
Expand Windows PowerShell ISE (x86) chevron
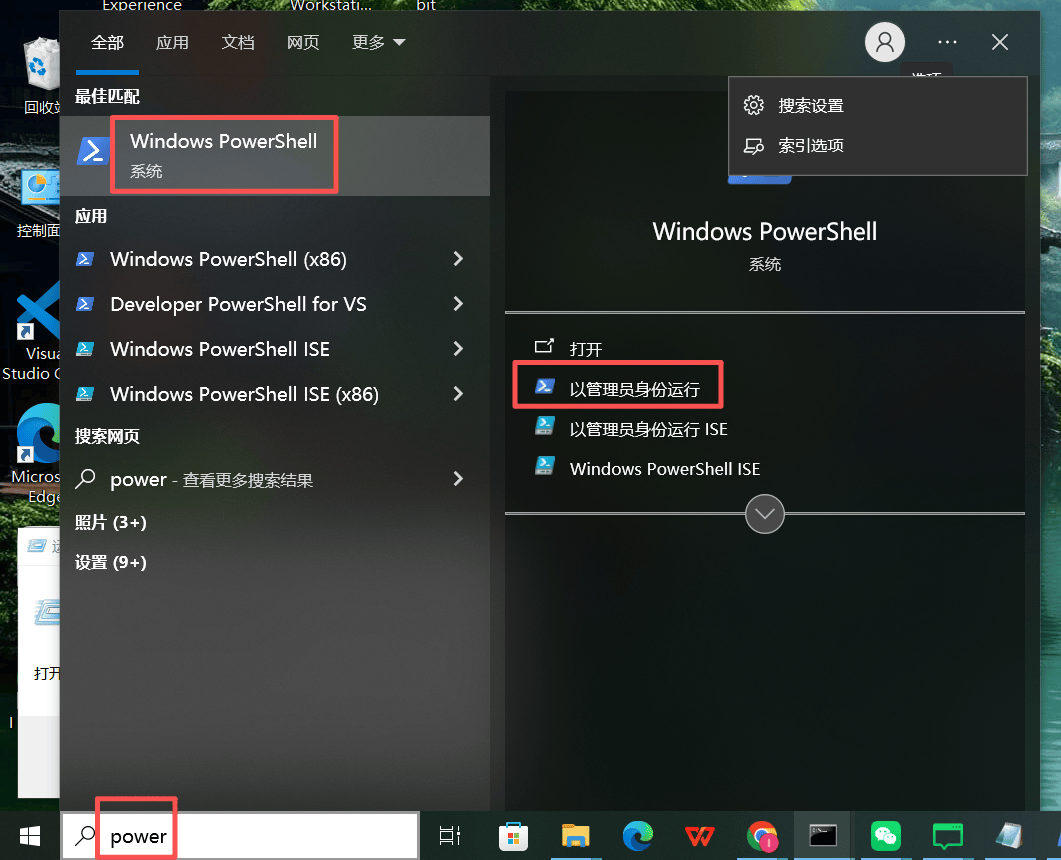click(458, 393)
